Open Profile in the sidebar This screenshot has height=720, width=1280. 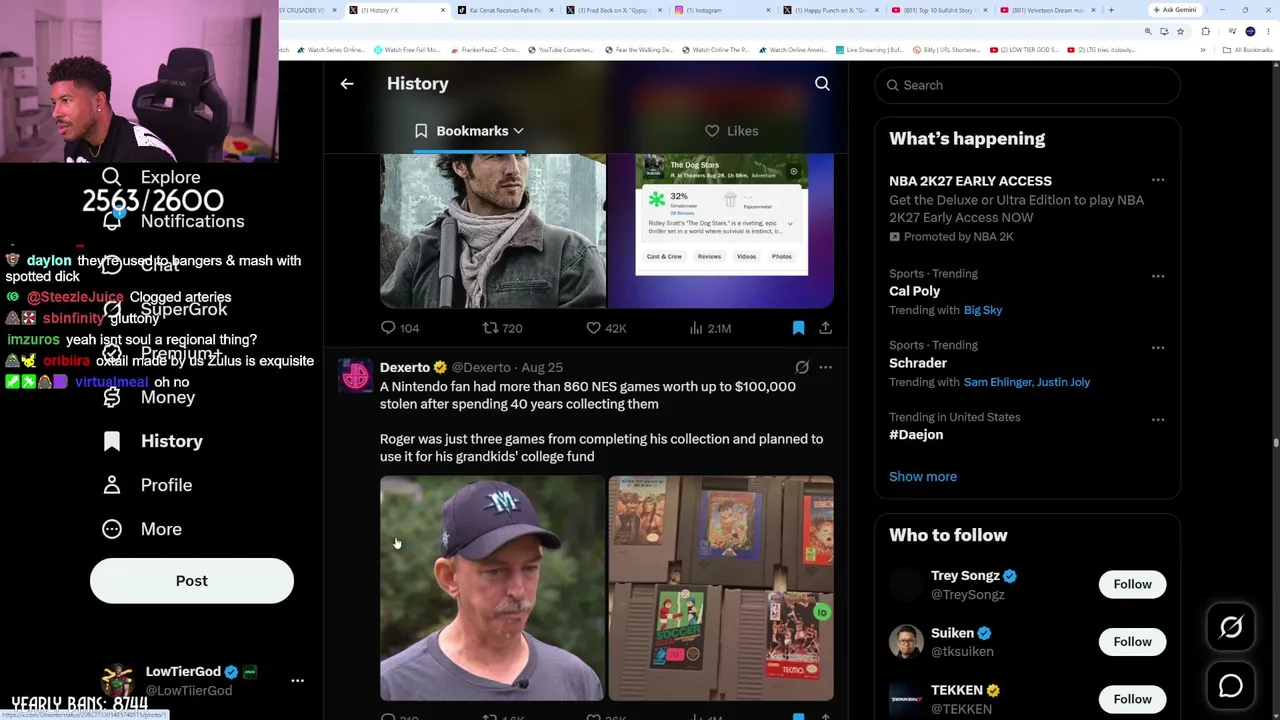click(147, 485)
